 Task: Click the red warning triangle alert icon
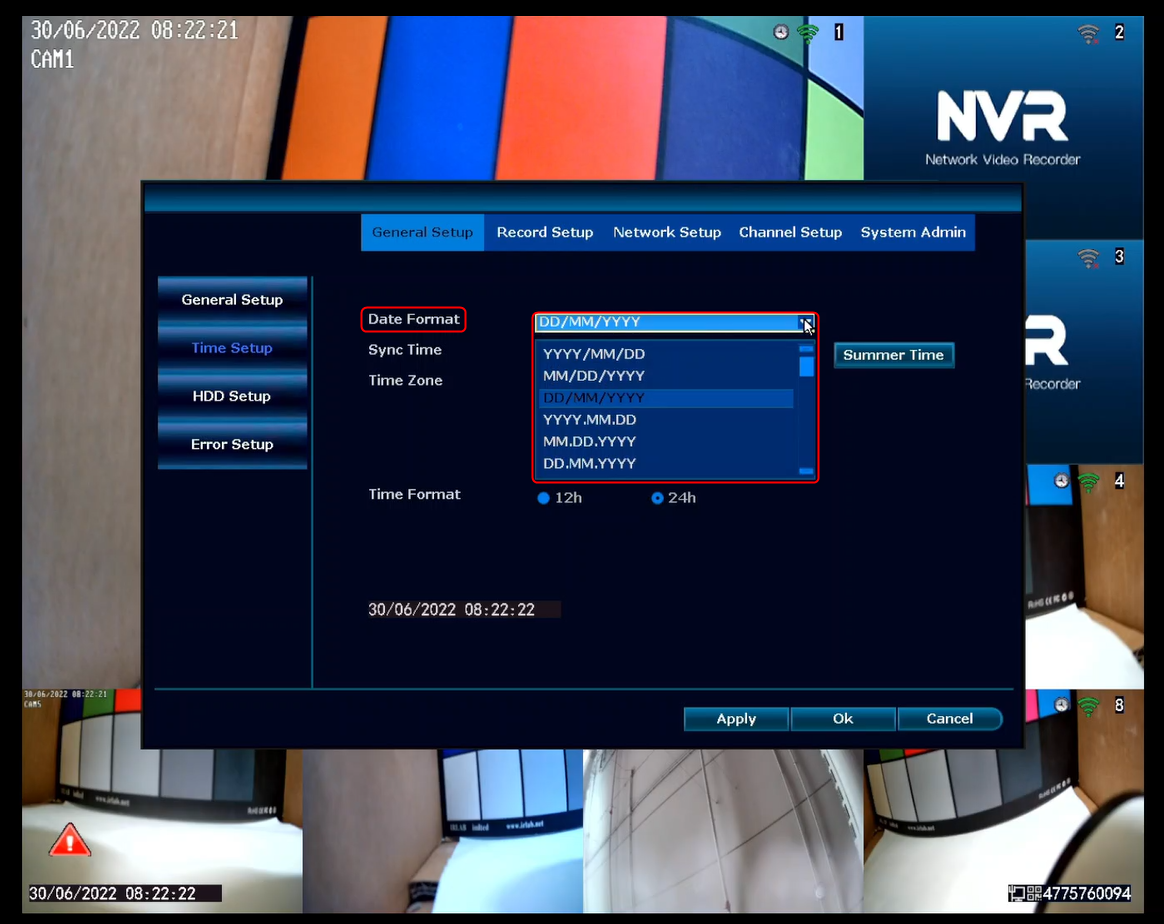click(x=70, y=839)
